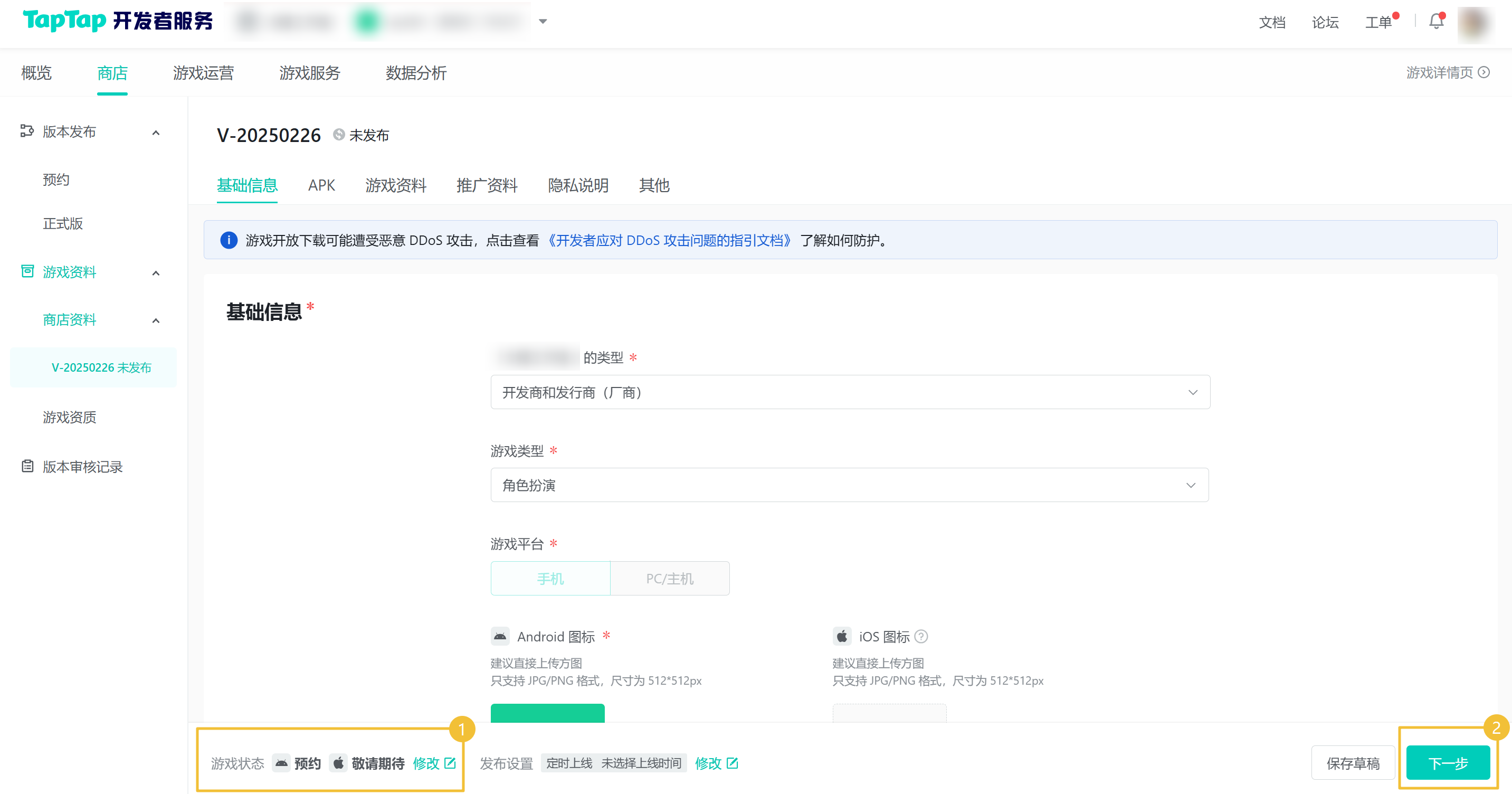Open 正式版 in the sidebar
Image resolution: width=1512 pixels, height=794 pixels.
(x=63, y=223)
